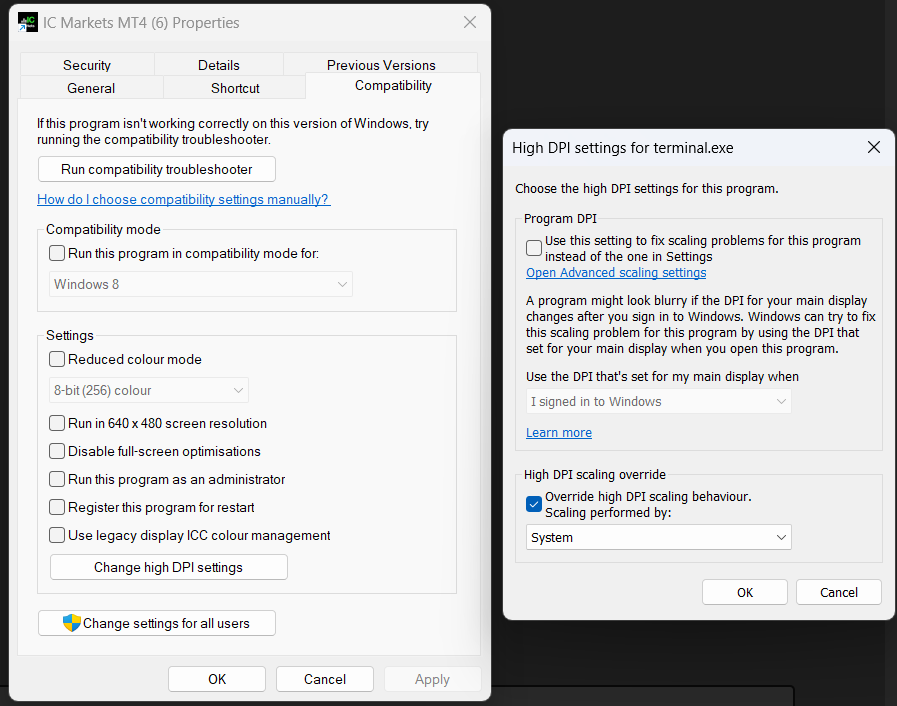Click Change high DPI settings button
Image resolution: width=897 pixels, height=706 pixels.
point(169,567)
